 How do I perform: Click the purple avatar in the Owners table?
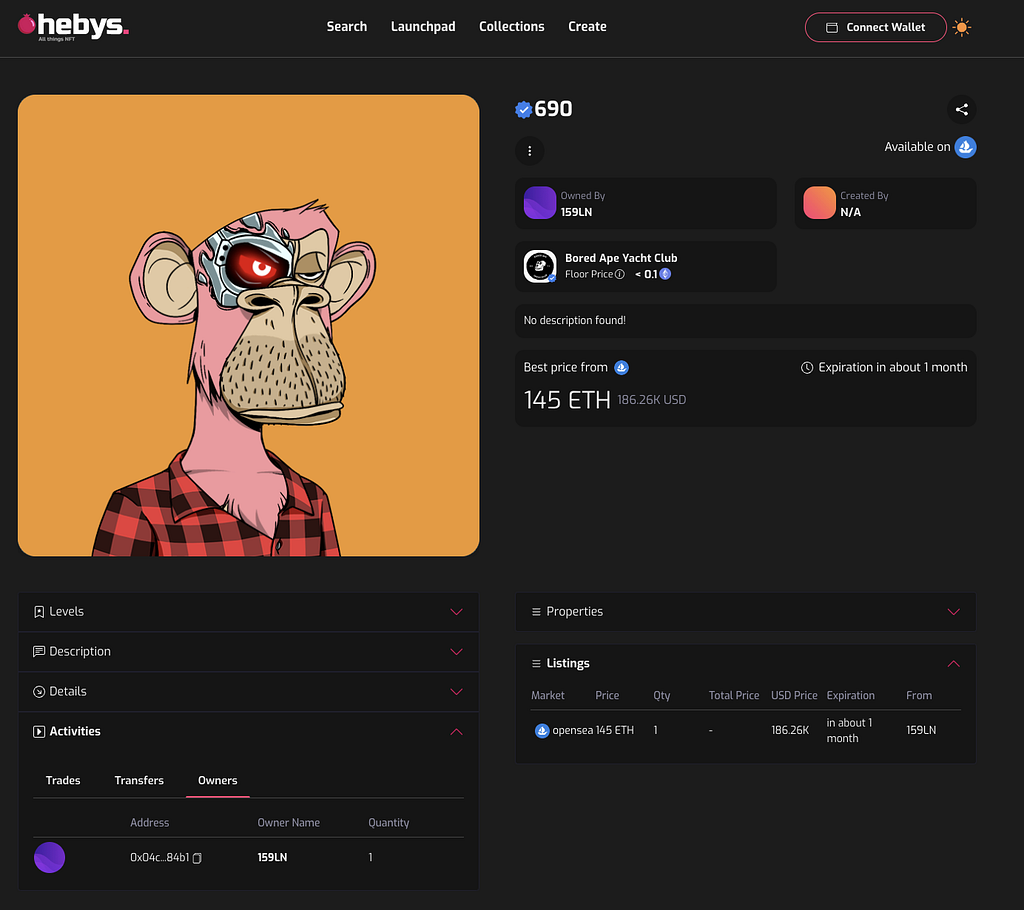point(50,858)
